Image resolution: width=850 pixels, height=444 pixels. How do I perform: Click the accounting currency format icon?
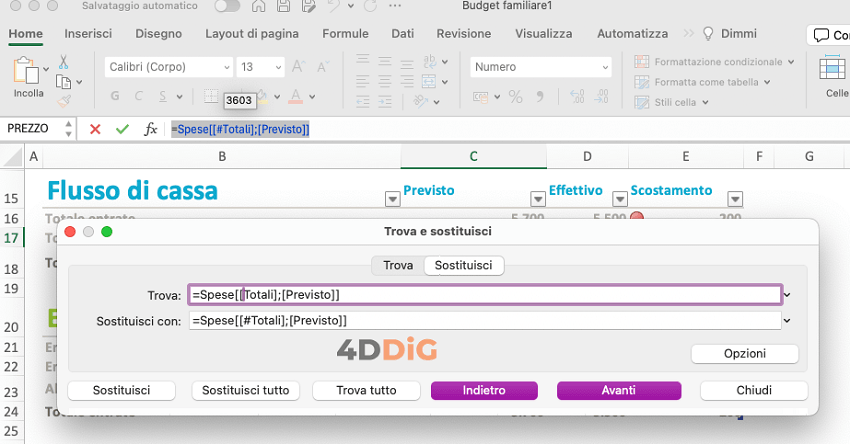pos(480,97)
